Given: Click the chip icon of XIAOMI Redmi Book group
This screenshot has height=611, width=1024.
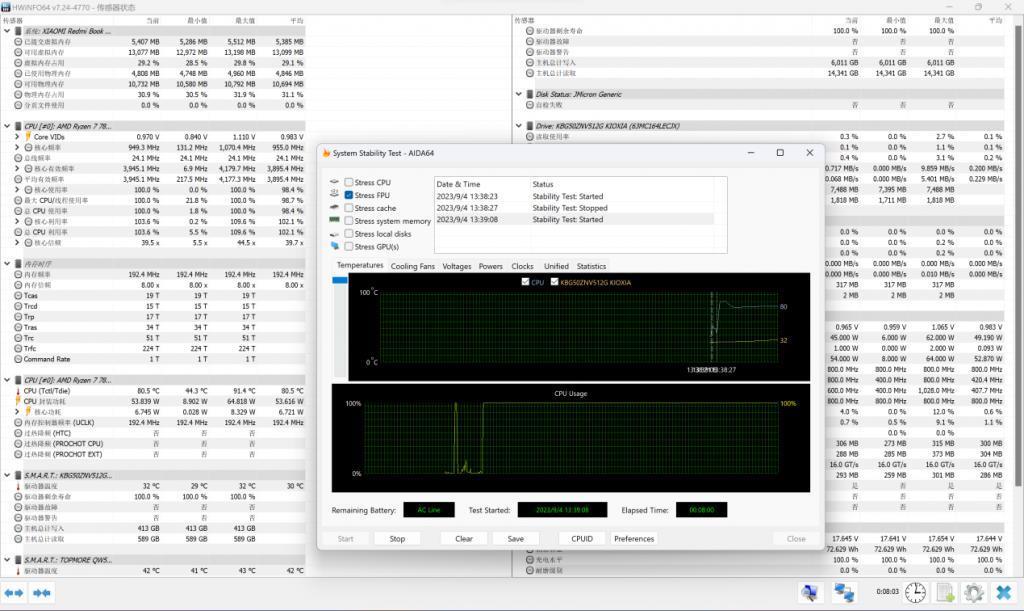Looking at the screenshot, I should pos(18,31).
